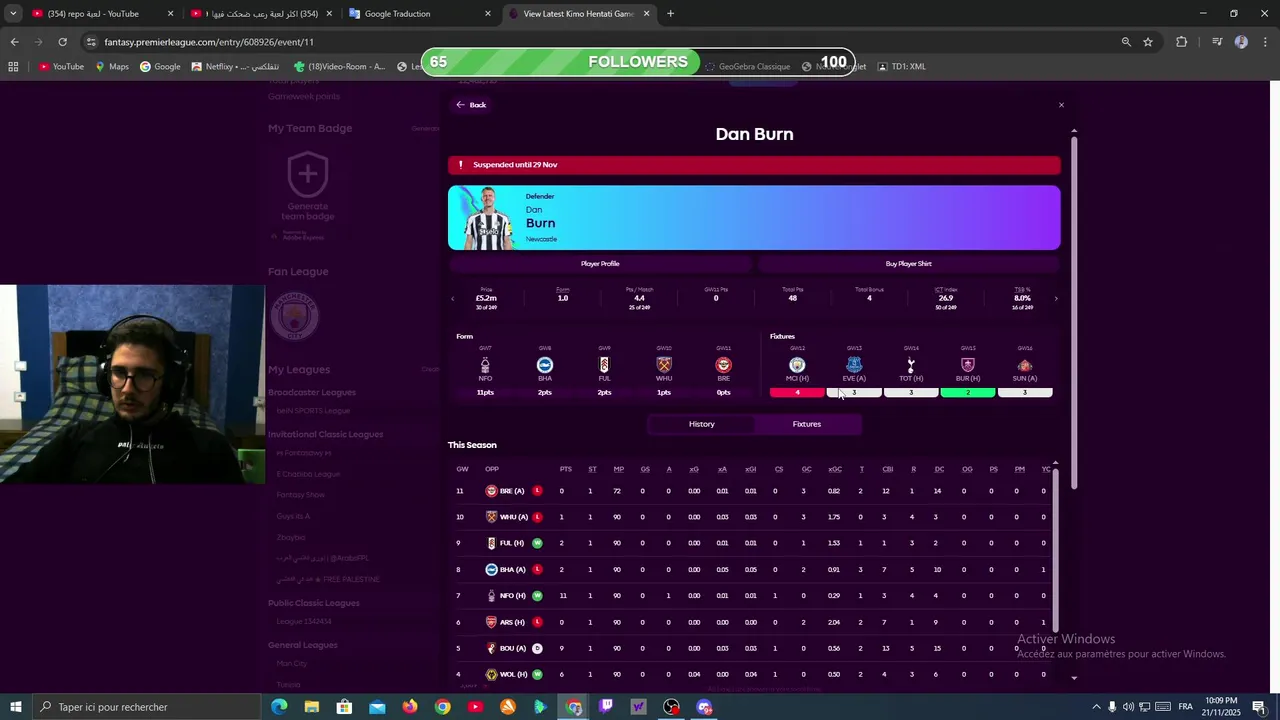Open Microsoft Edge from the taskbar
Image resolution: width=1280 pixels, height=720 pixels.
279,707
